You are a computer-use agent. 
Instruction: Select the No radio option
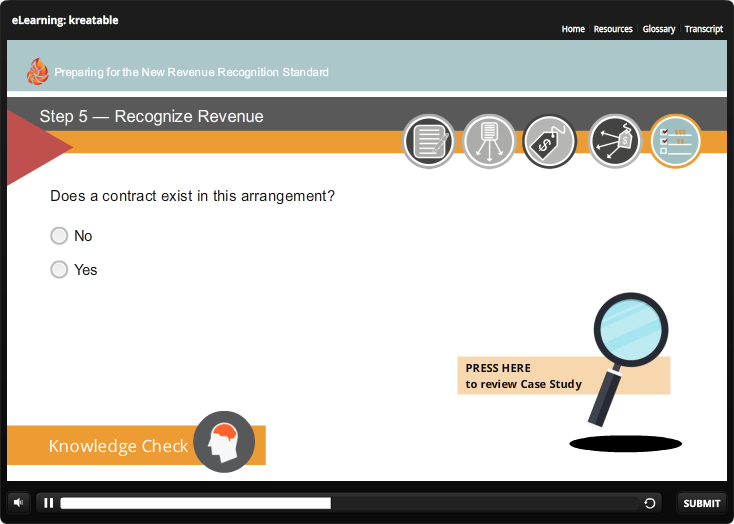coord(59,236)
